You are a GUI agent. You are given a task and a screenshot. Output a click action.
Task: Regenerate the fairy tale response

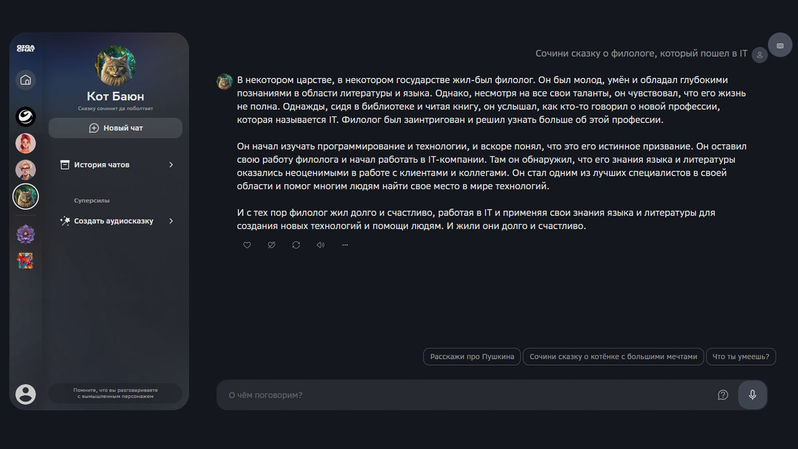pyautogui.click(x=296, y=245)
